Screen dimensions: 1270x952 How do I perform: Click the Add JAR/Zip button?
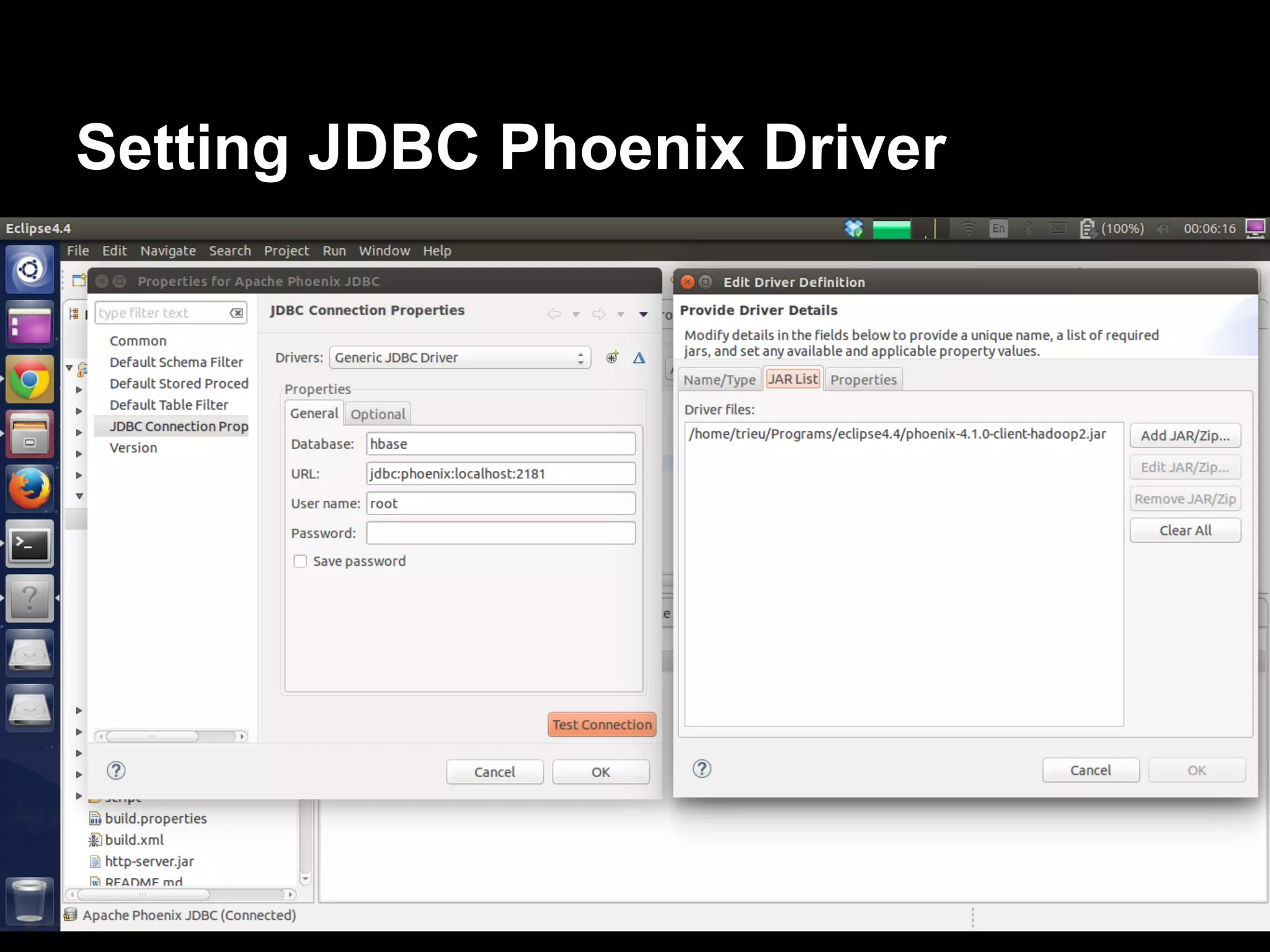pyautogui.click(x=1184, y=436)
